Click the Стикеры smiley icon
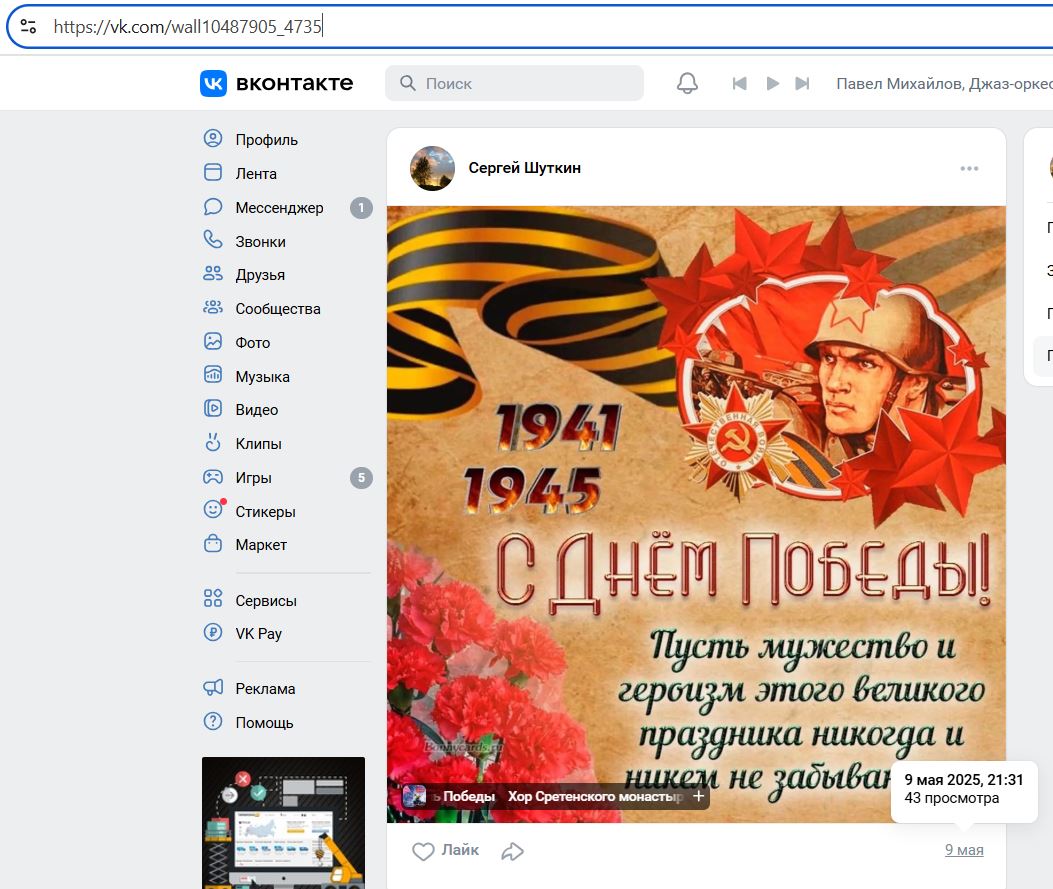 [213, 510]
